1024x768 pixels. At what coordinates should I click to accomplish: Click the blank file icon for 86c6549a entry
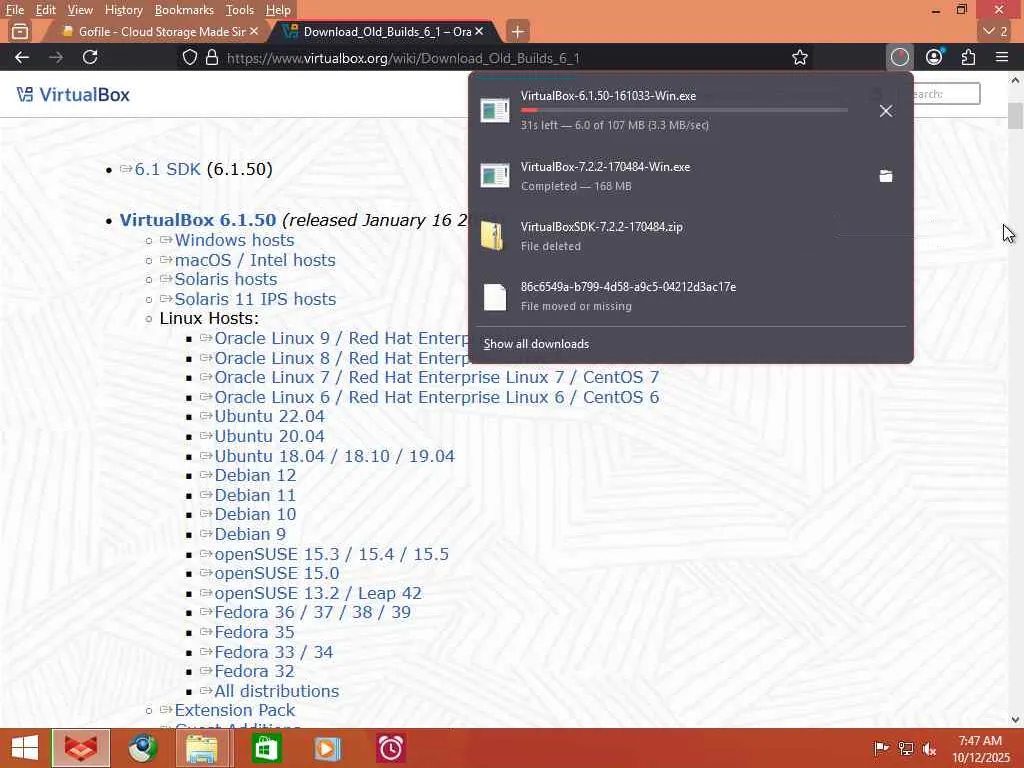494,296
